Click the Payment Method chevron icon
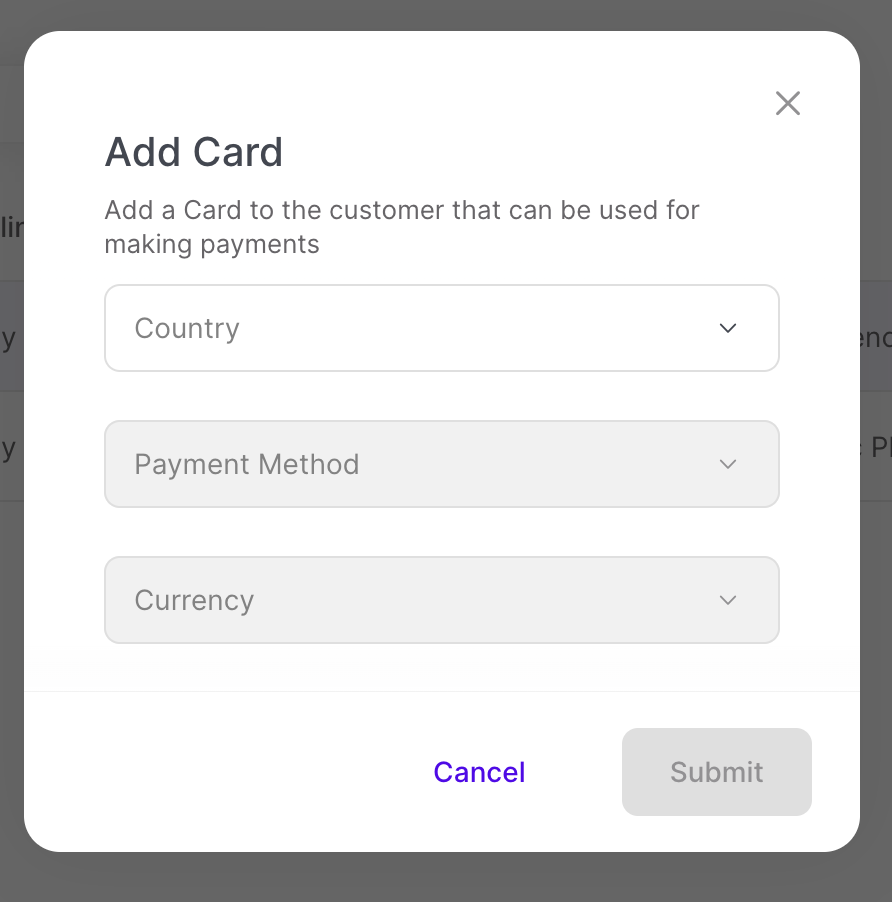The height and width of the screenshot is (902, 892). (729, 464)
